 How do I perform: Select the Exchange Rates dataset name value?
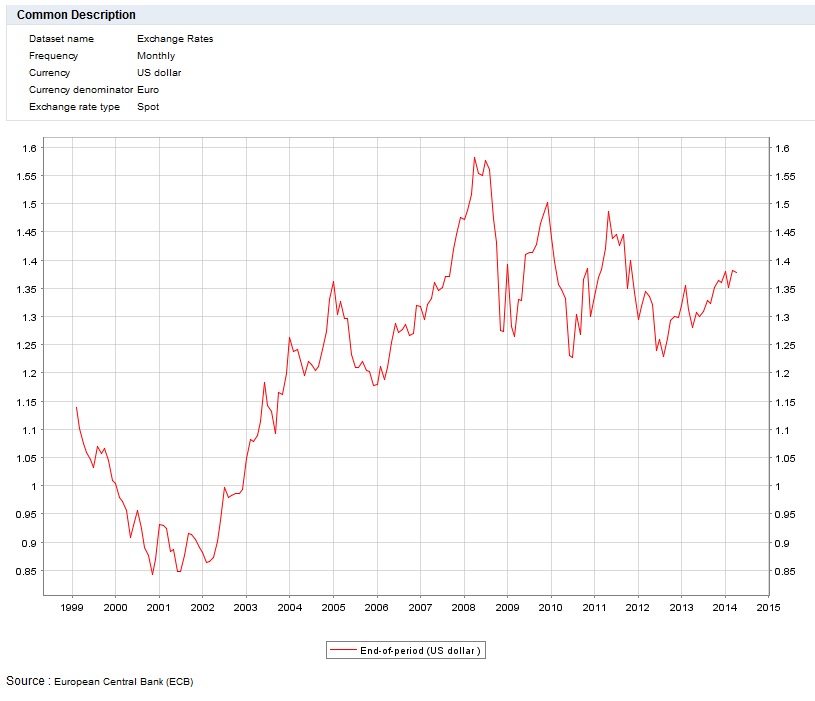(x=175, y=39)
